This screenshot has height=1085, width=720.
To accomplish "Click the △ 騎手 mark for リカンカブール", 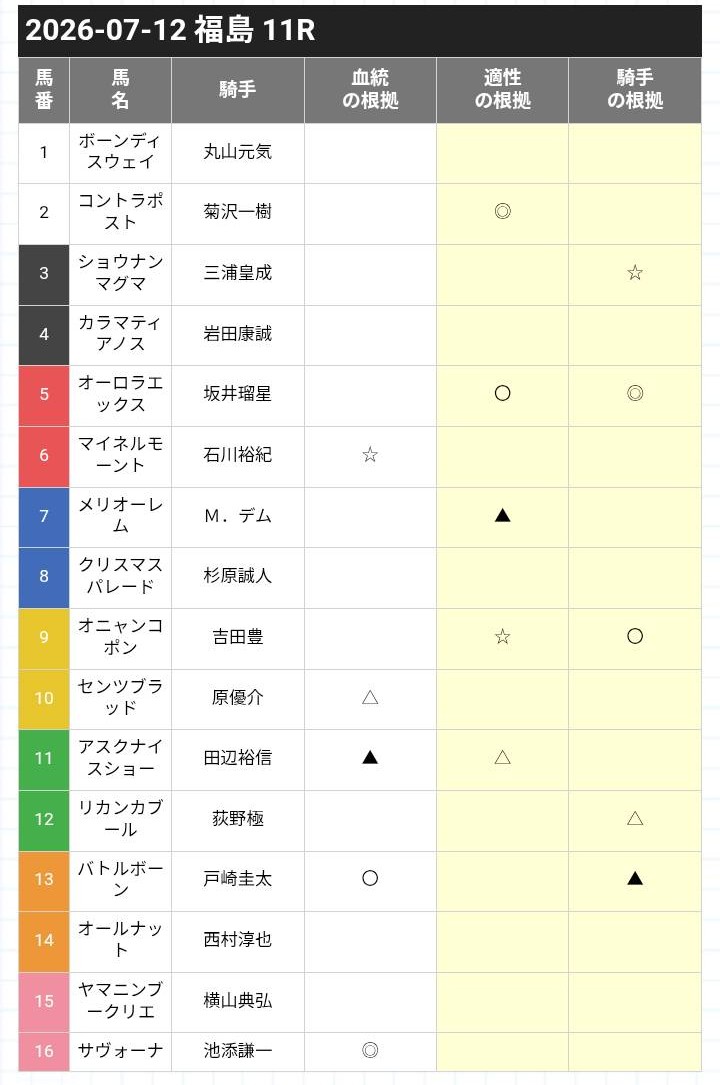I will point(634,819).
